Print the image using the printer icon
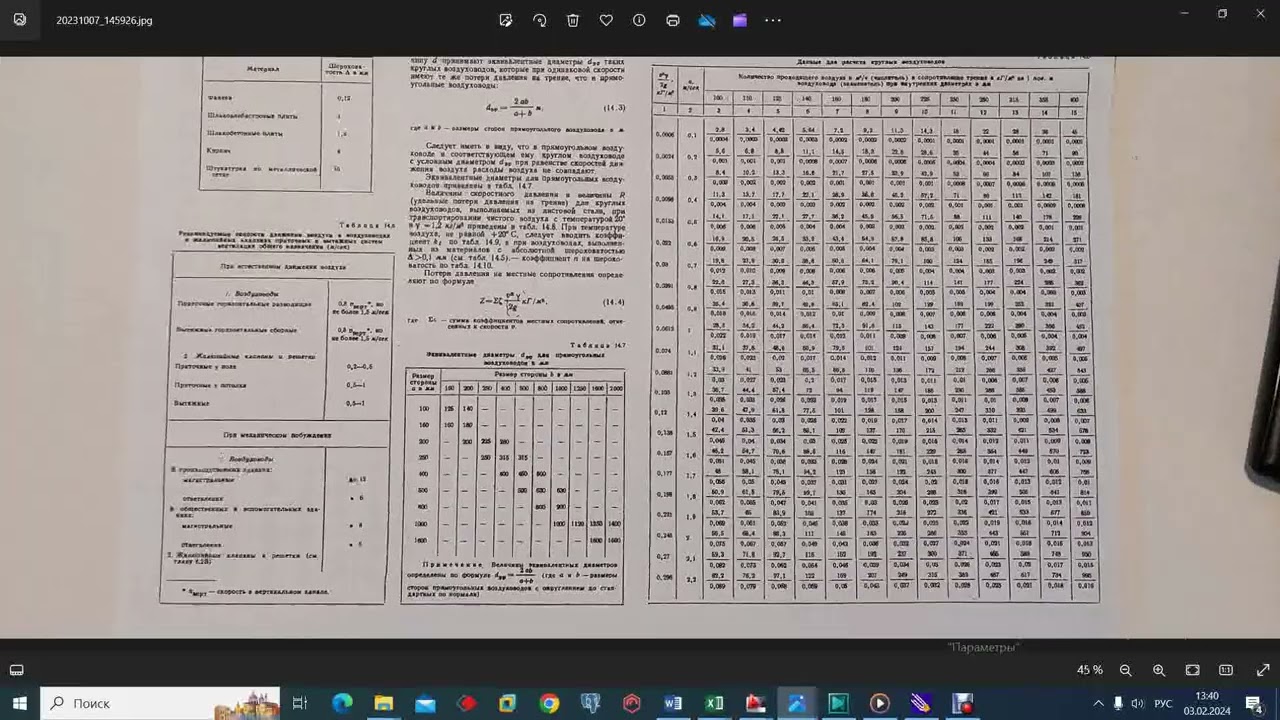1280x720 pixels. pos(673,20)
